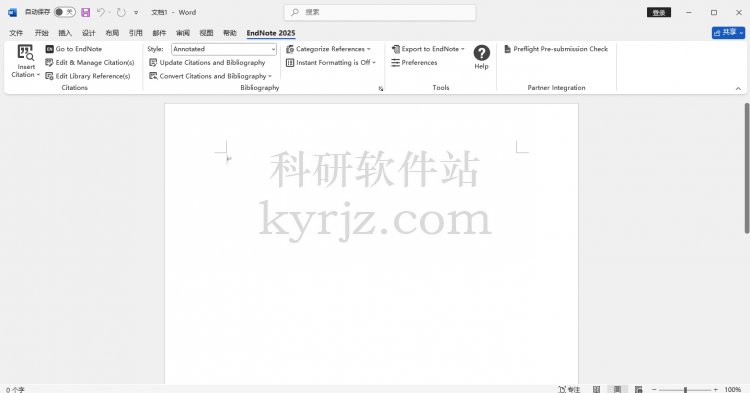The width and height of the screenshot is (750, 393).
Task: Click Update Citations and Bibliography
Action: [207, 63]
